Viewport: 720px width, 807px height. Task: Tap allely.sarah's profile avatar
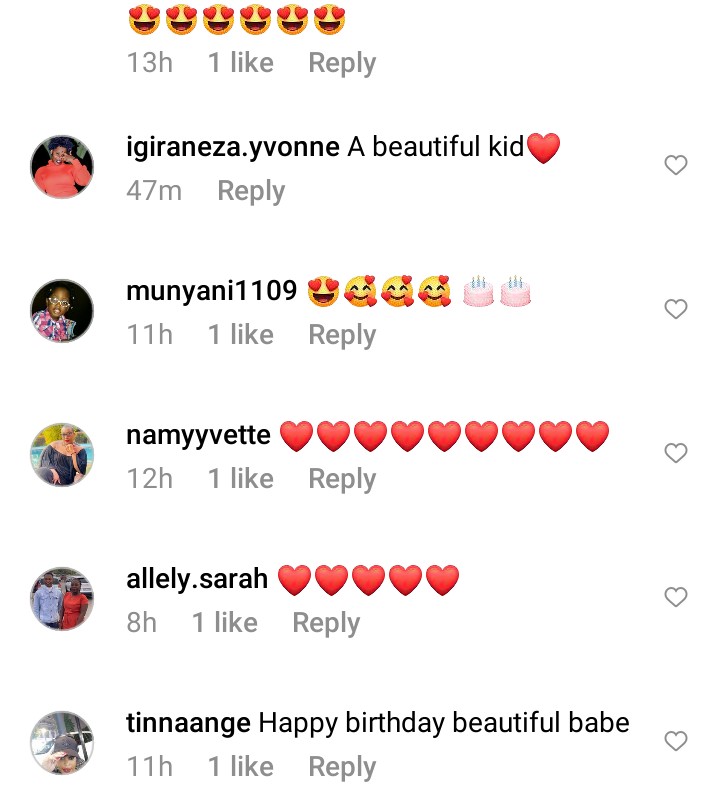pyautogui.click(x=62, y=598)
